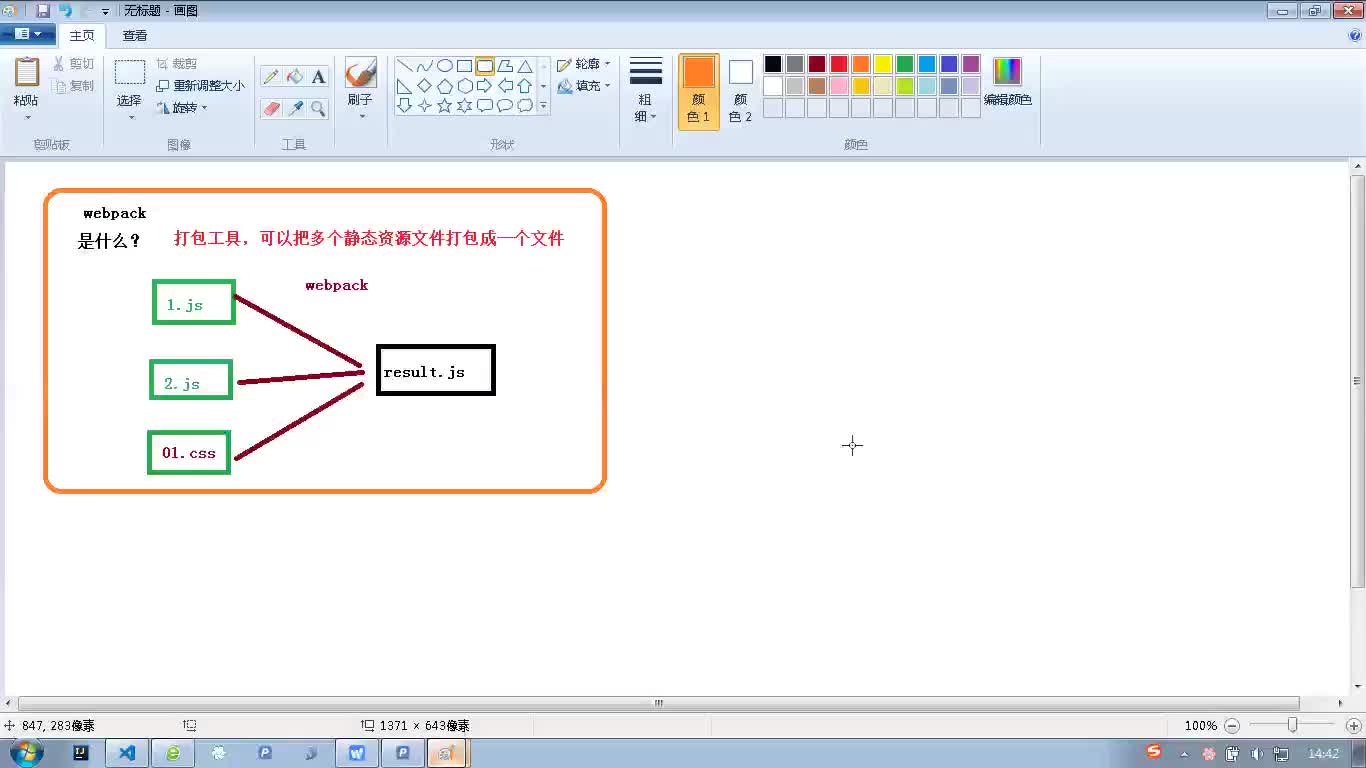Click the horizontal scrollbar at canvas bottom

[x=659, y=703]
